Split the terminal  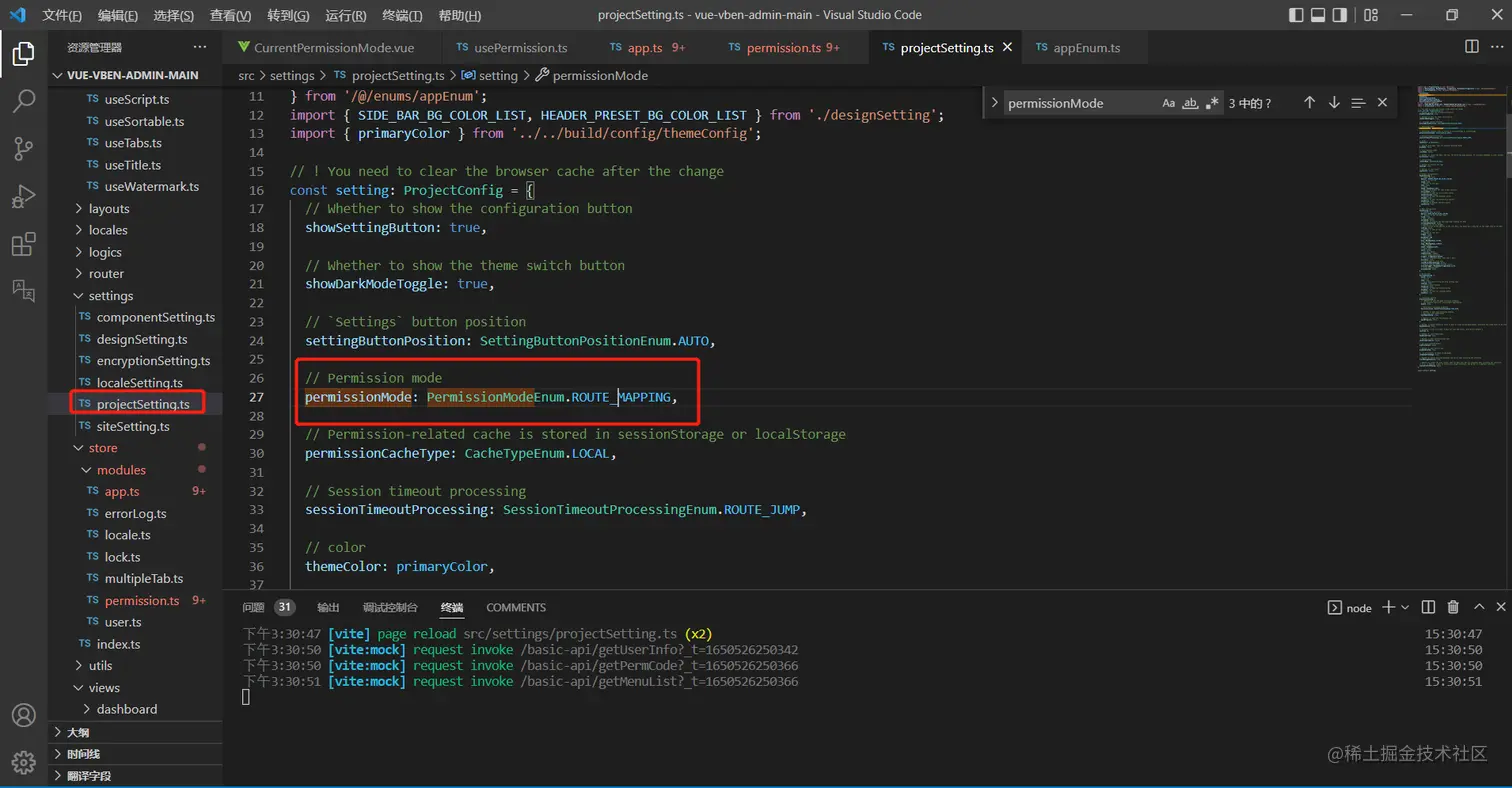point(1428,607)
